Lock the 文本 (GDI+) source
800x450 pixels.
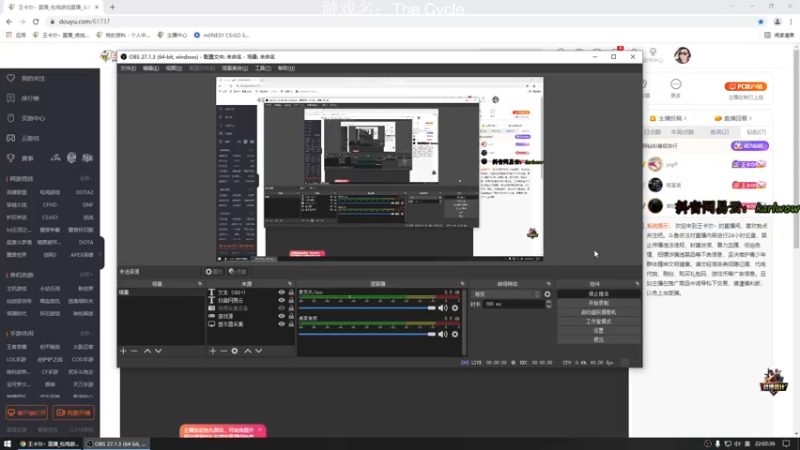[291, 292]
